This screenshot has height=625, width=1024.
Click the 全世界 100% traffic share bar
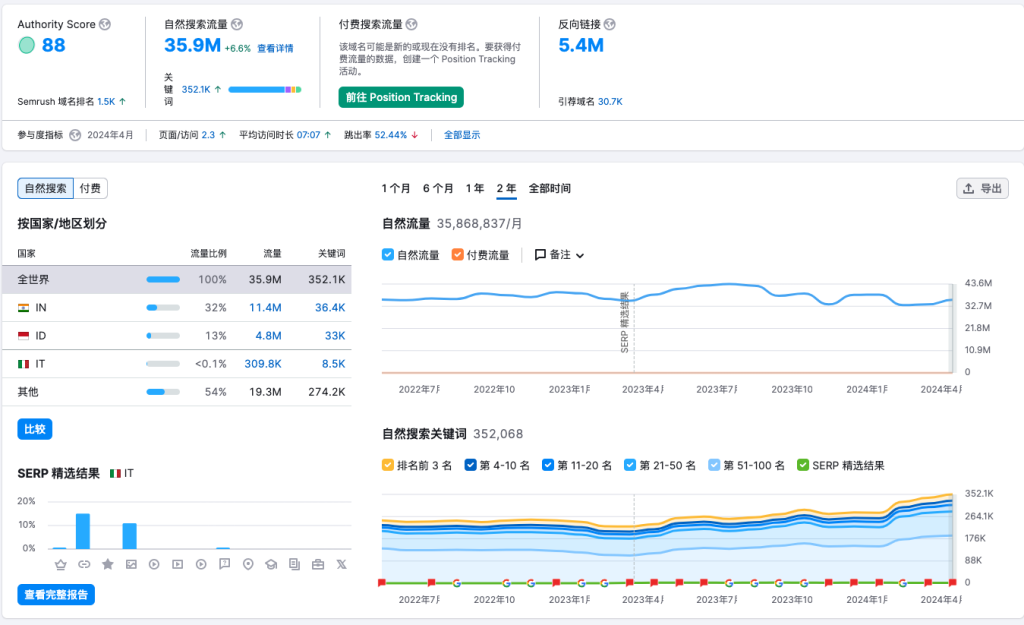163,280
